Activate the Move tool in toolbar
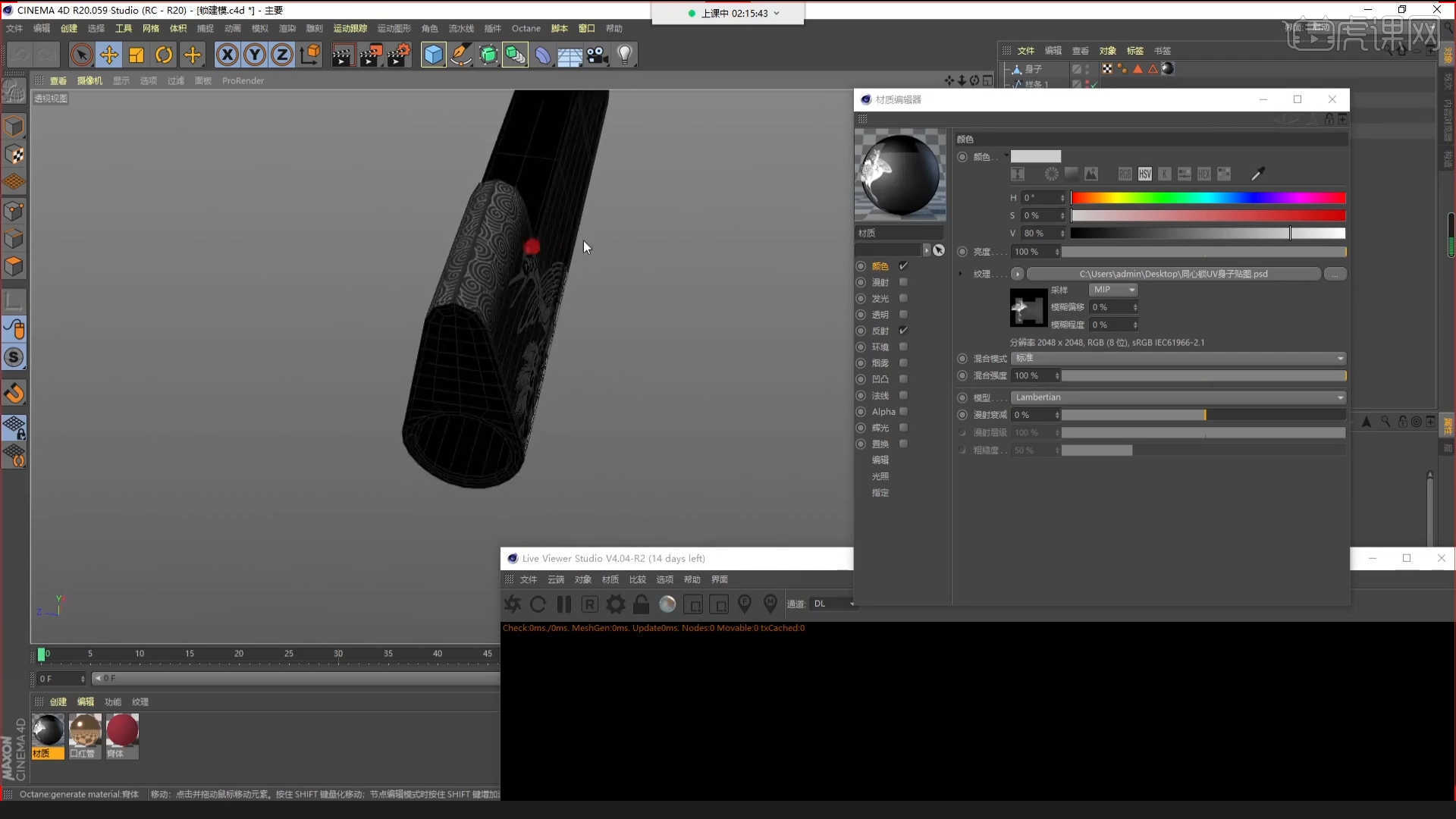The image size is (1456, 819). tap(109, 55)
